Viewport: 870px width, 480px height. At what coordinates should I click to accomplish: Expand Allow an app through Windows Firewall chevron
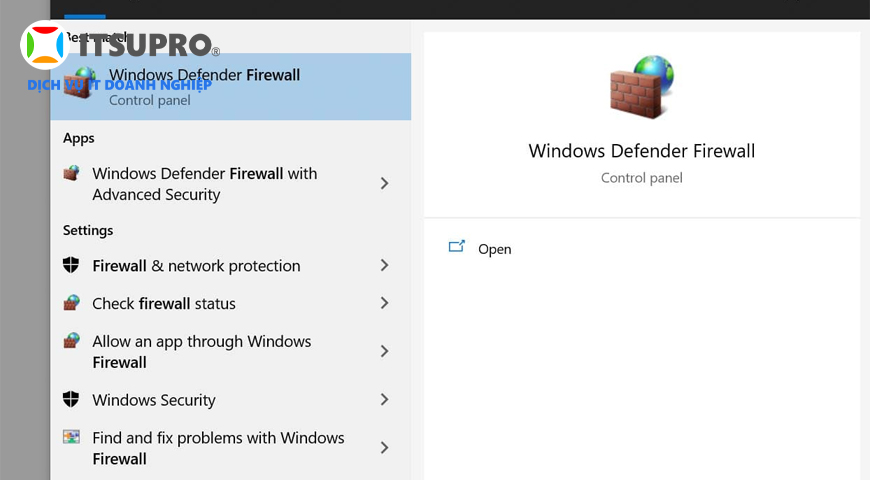pyautogui.click(x=385, y=351)
